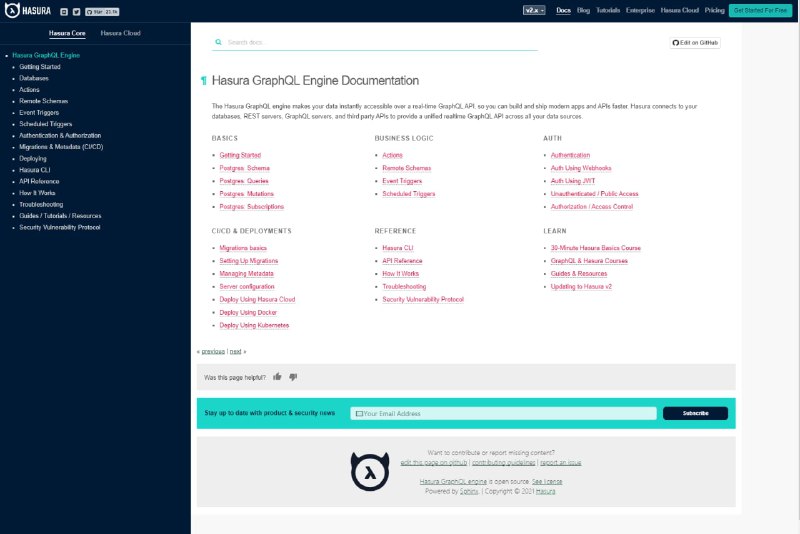Image resolution: width=800 pixels, height=534 pixels.
Task: Open API Reference in the sidebar
Action: point(39,182)
